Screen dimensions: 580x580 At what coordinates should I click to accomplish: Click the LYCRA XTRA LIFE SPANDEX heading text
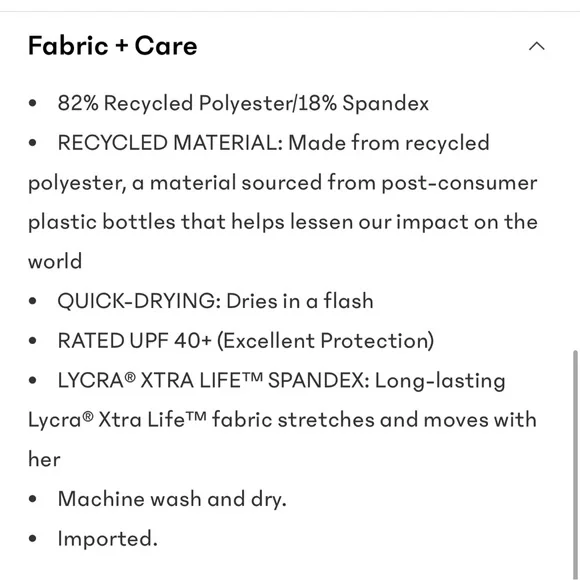point(213,380)
